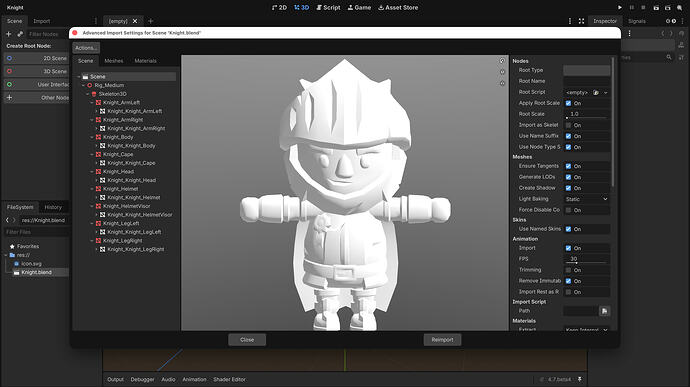Toggle the Generate LODs checkbox
The width and height of the screenshot is (690, 387).
click(568, 177)
